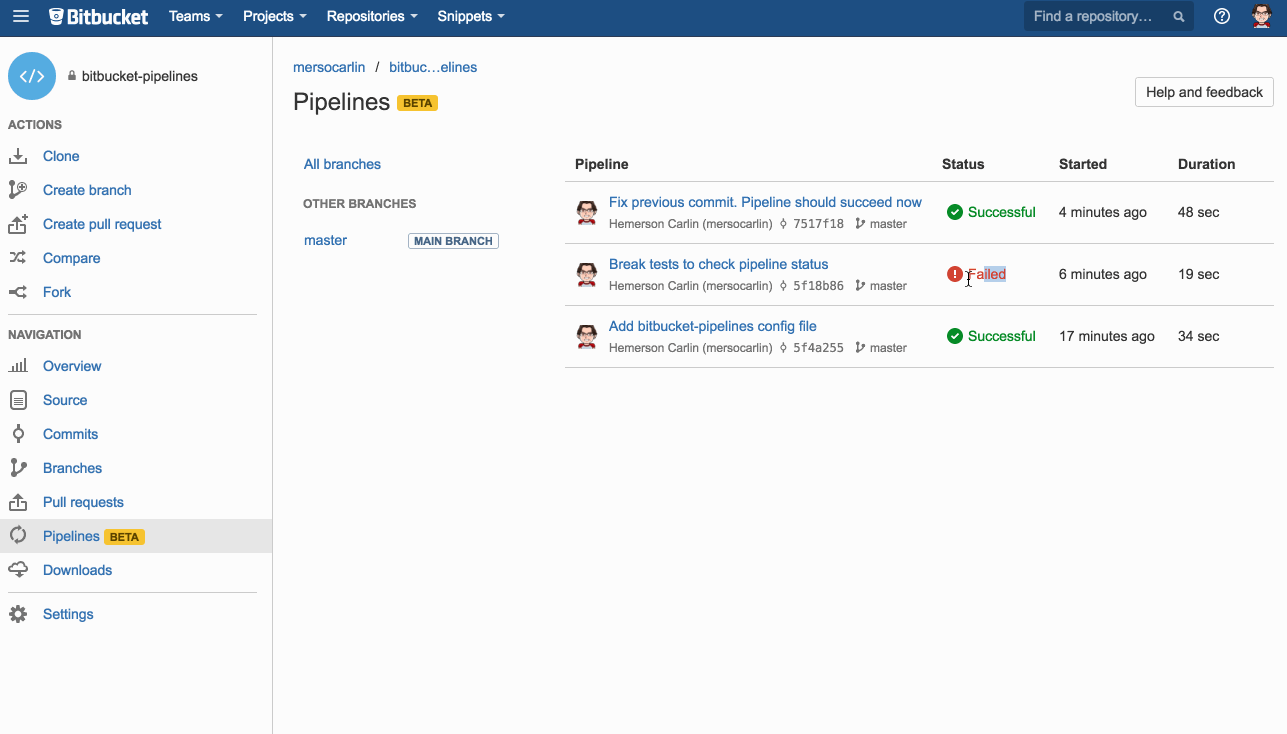Click the repository code avatar icon
Screen dimensions: 1287x734
[32, 76]
